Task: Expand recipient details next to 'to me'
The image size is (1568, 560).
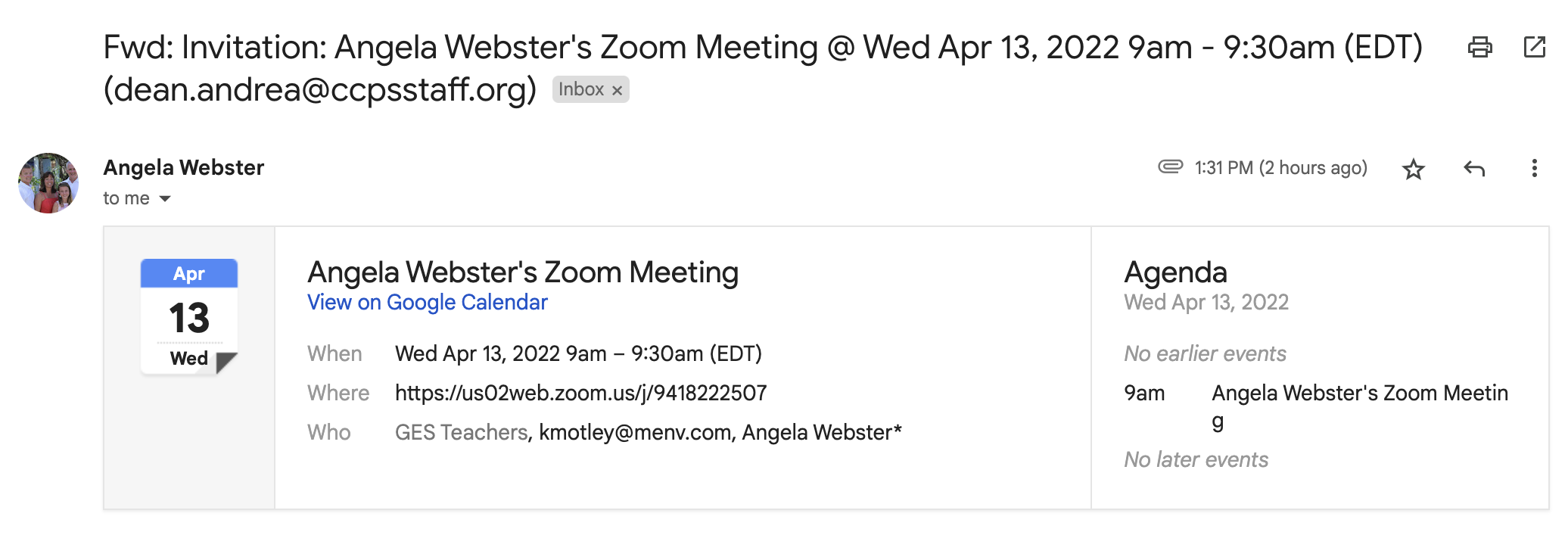Action: (165, 199)
